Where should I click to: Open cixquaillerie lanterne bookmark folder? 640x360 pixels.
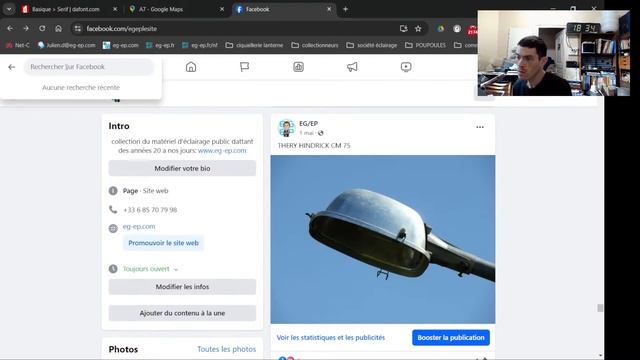[254, 45]
